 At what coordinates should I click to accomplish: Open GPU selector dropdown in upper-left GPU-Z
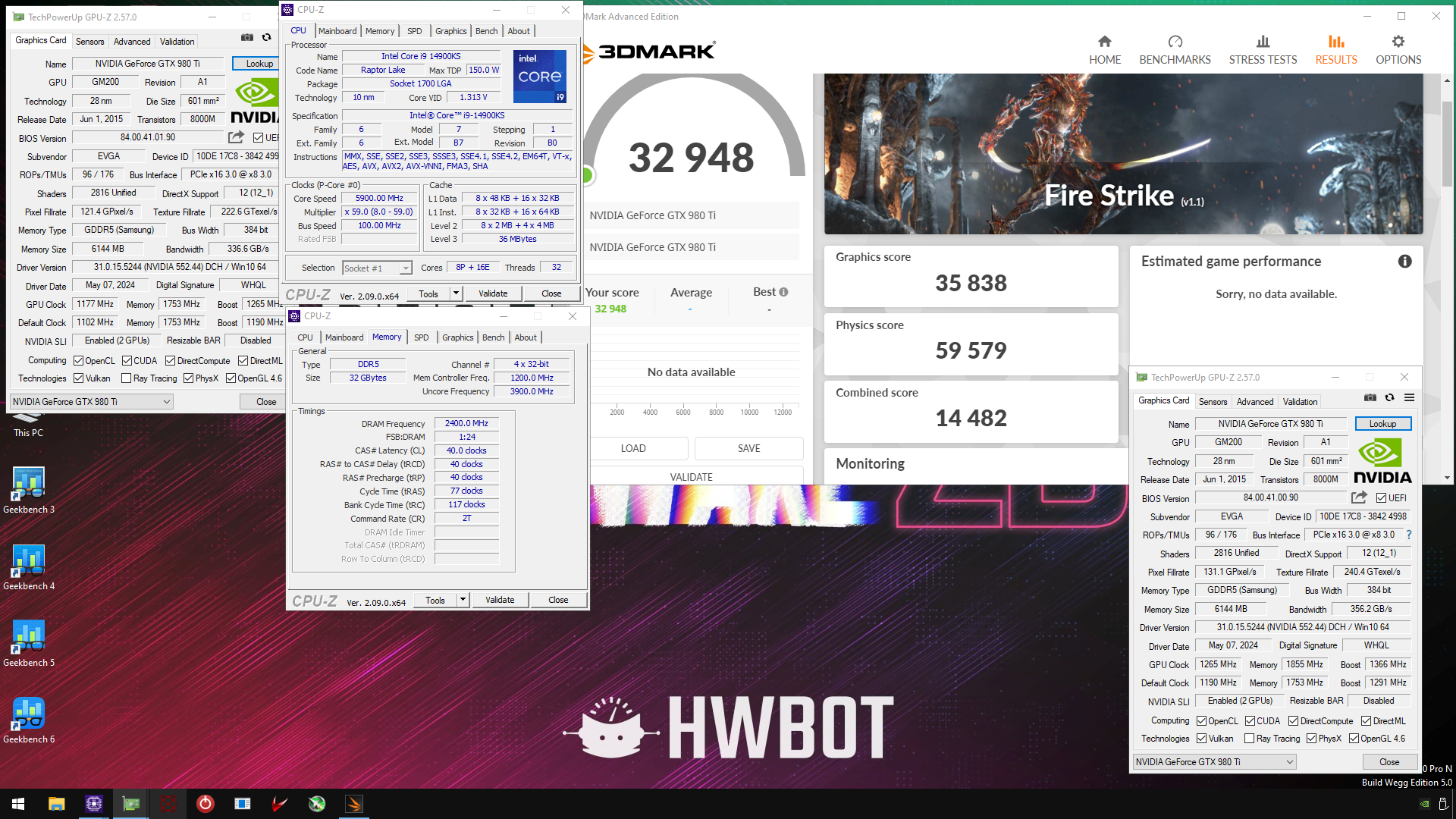91,402
